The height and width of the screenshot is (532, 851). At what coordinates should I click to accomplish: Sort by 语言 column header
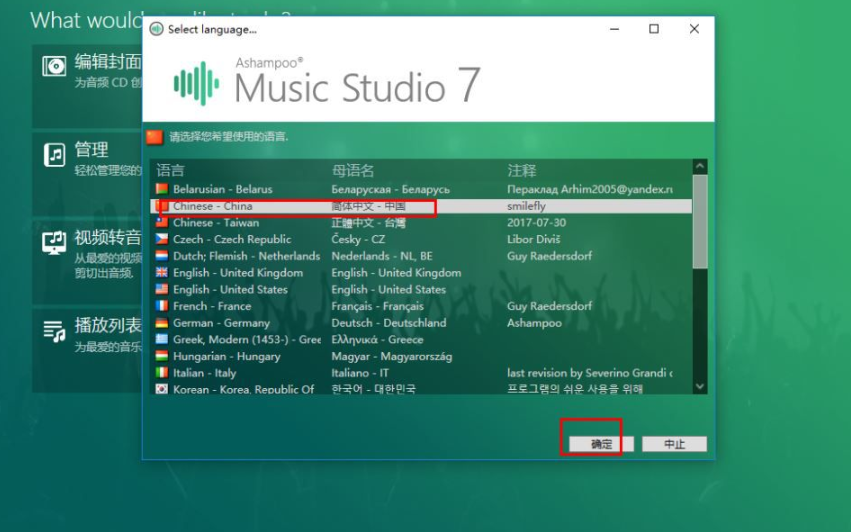pyautogui.click(x=171, y=171)
